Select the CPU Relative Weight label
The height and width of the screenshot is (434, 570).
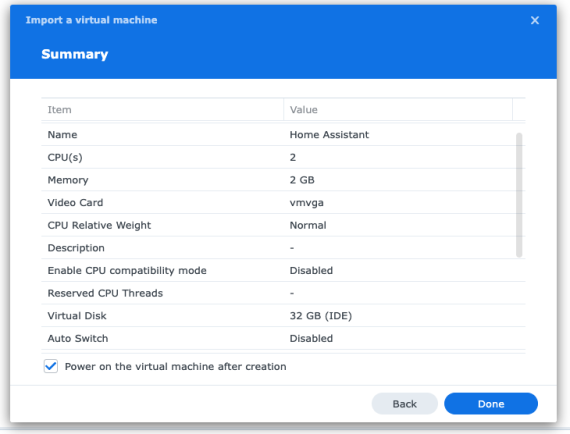[x=99, y=225]
